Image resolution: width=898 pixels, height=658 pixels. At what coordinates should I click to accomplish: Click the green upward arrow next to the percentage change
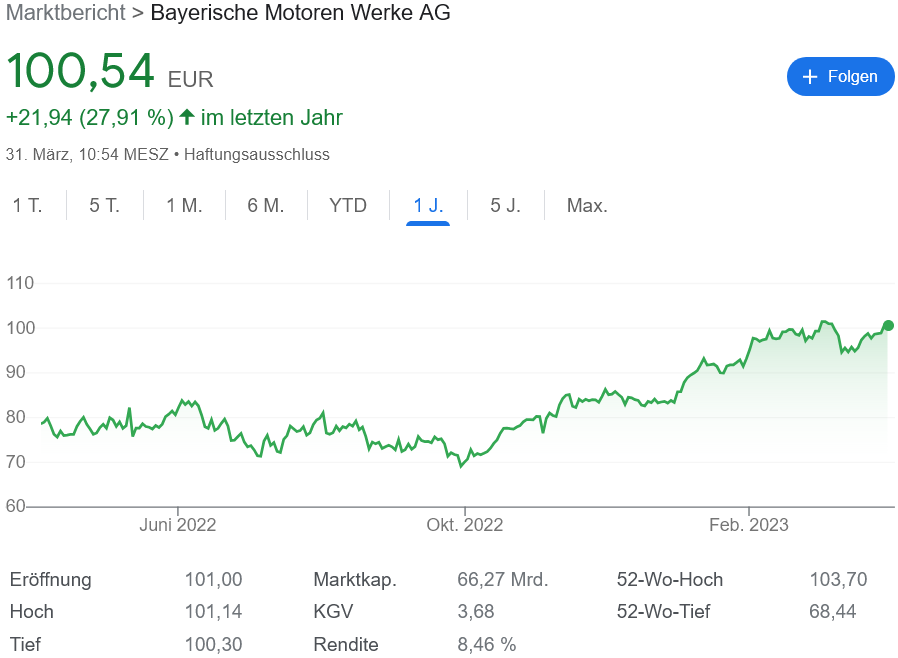pyautogui.click(x=187, y=118)
